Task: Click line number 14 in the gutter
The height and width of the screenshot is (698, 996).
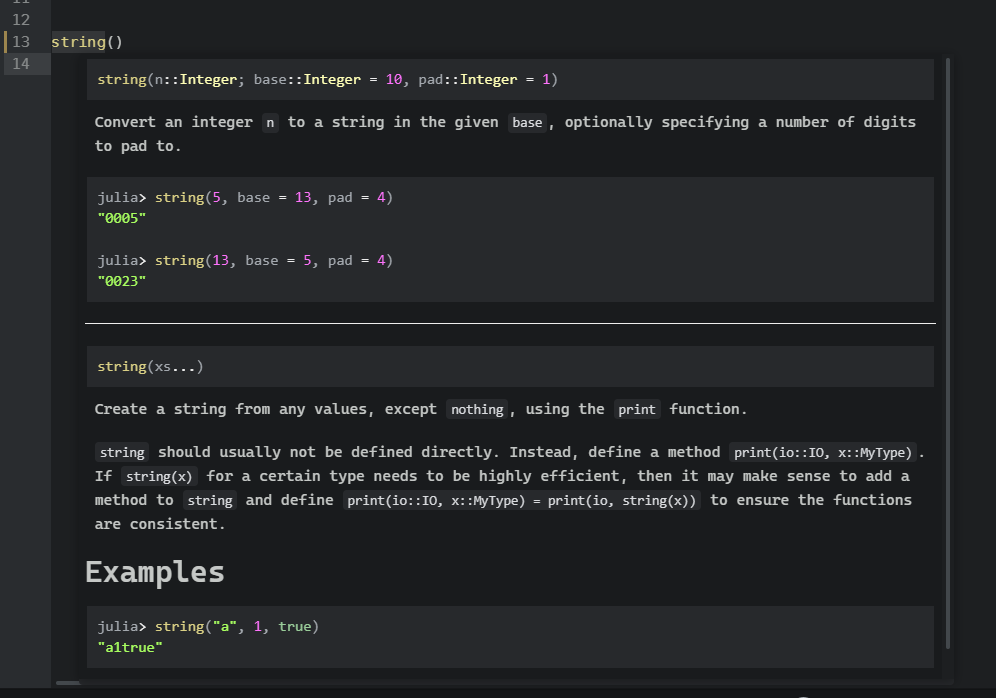Action: 21,64
